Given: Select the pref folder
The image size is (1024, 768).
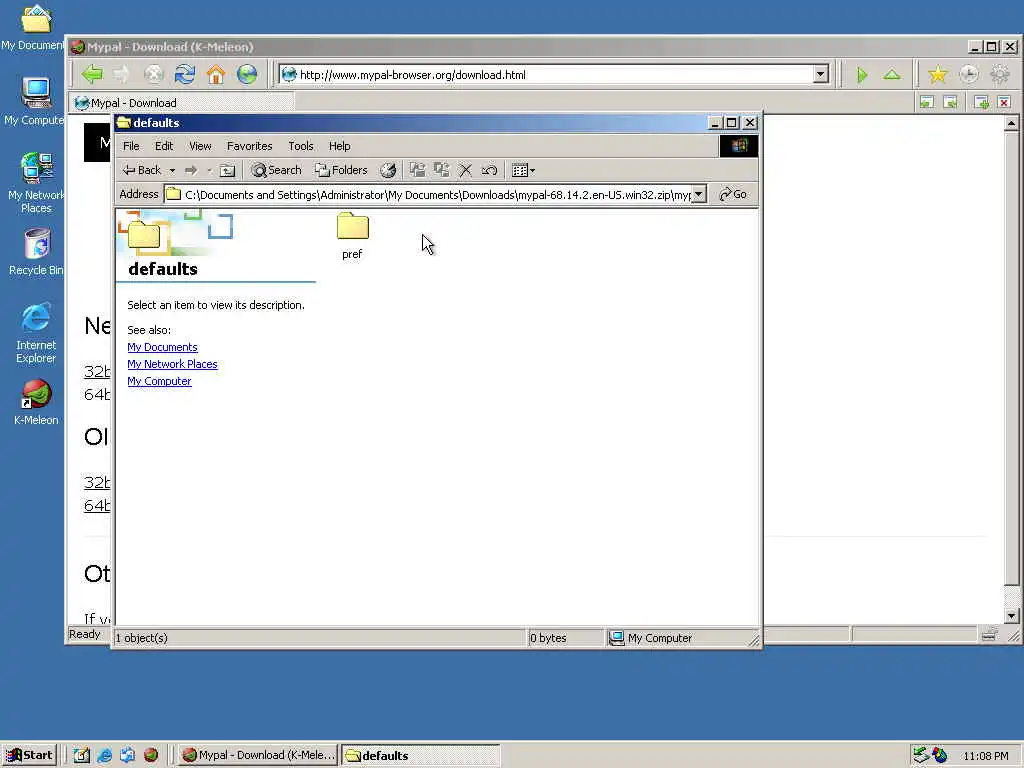Looking at the screenshot, I should pos(353,236).
